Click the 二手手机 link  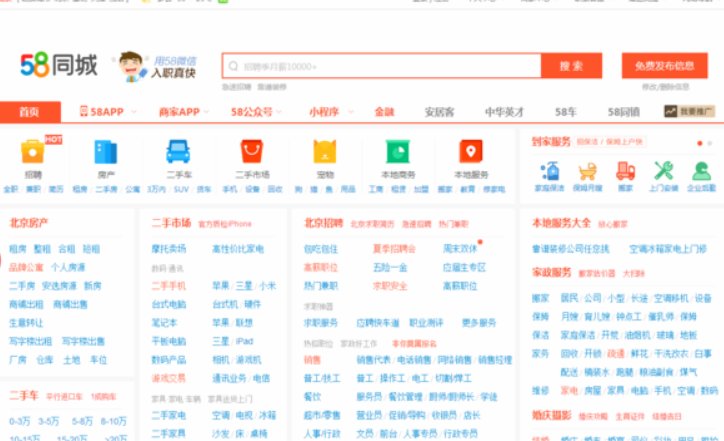169,286
